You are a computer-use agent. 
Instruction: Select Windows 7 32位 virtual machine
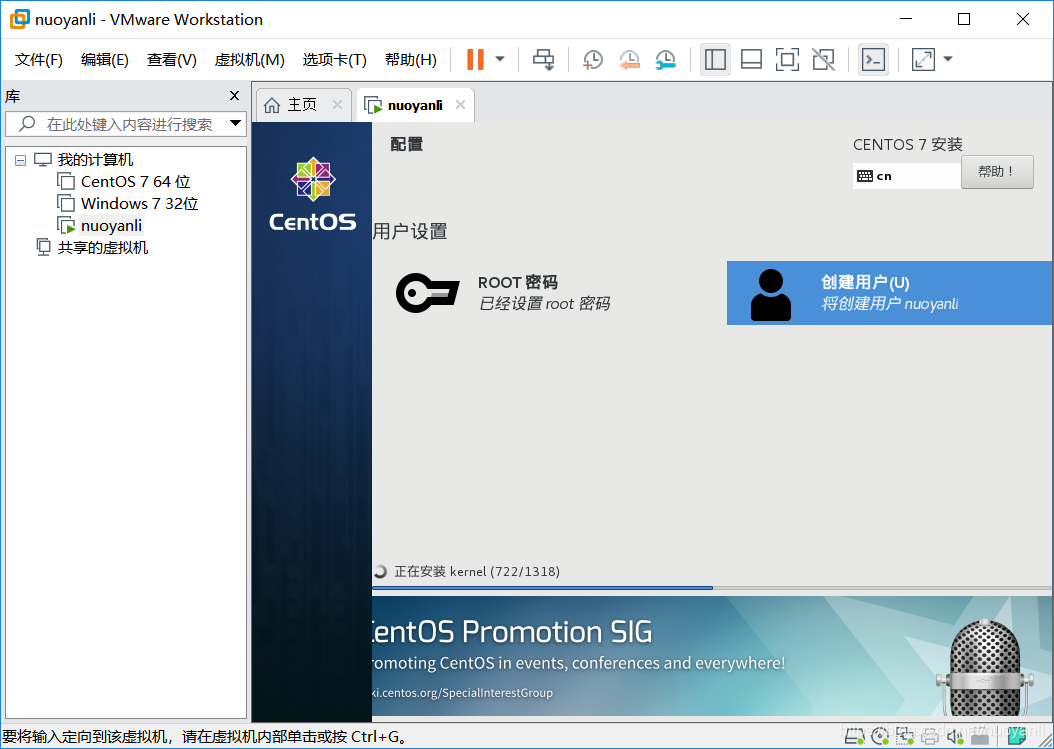[x=139, y=204]
